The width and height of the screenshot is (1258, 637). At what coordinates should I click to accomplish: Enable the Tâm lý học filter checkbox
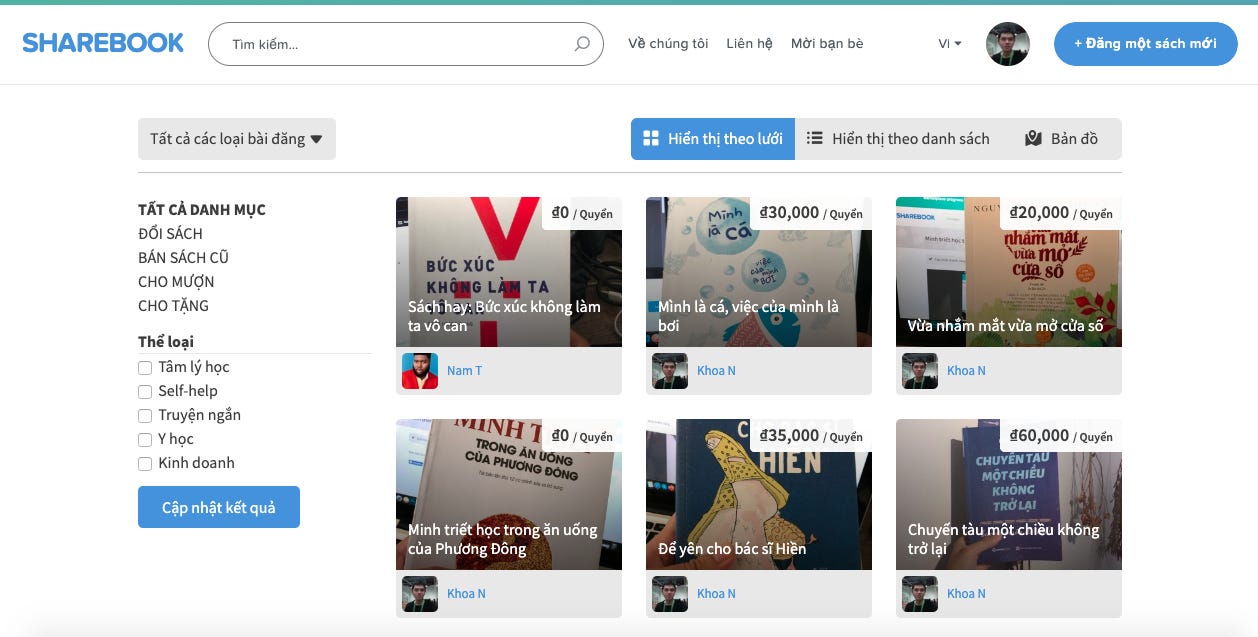[x=145, y=367]
